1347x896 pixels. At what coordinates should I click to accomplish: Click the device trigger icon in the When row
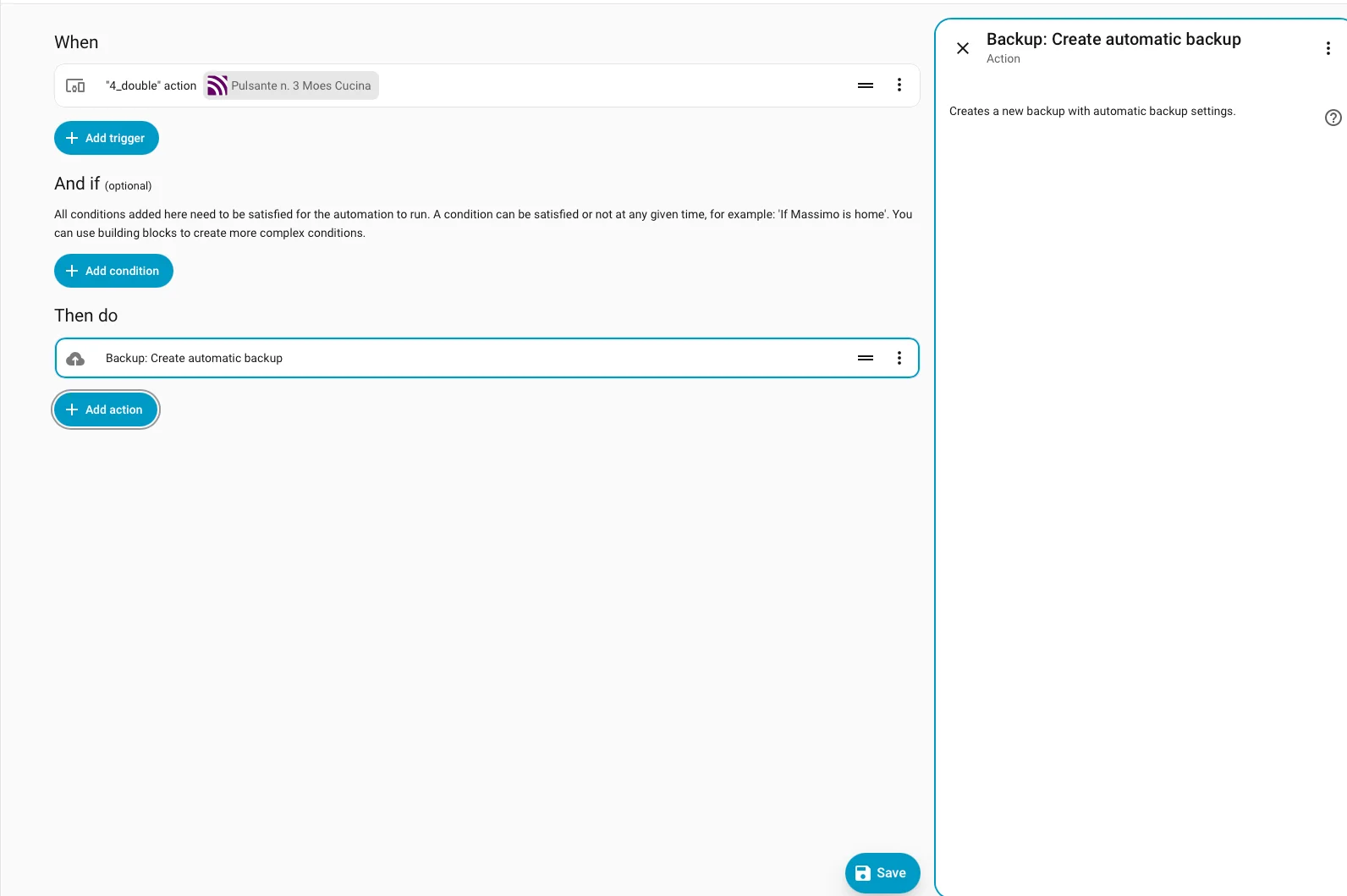75,85
